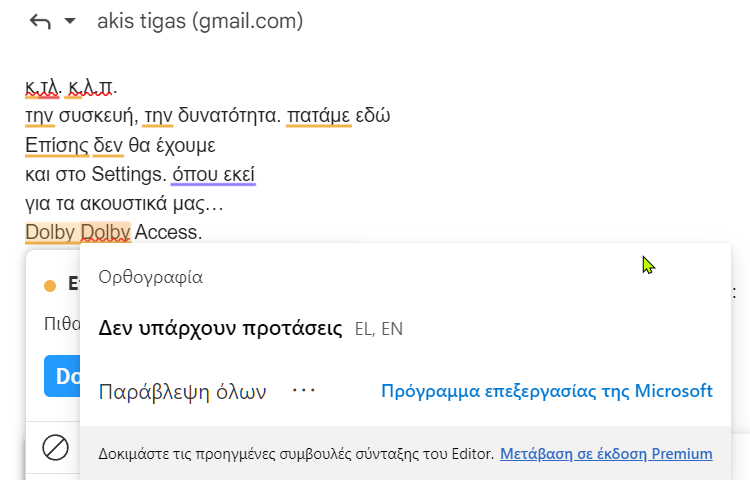The height and width of the screenshot is (480, 750).
Task: Click the Δεν υπάρχουν προτάσεις entry
Action: 220,328
